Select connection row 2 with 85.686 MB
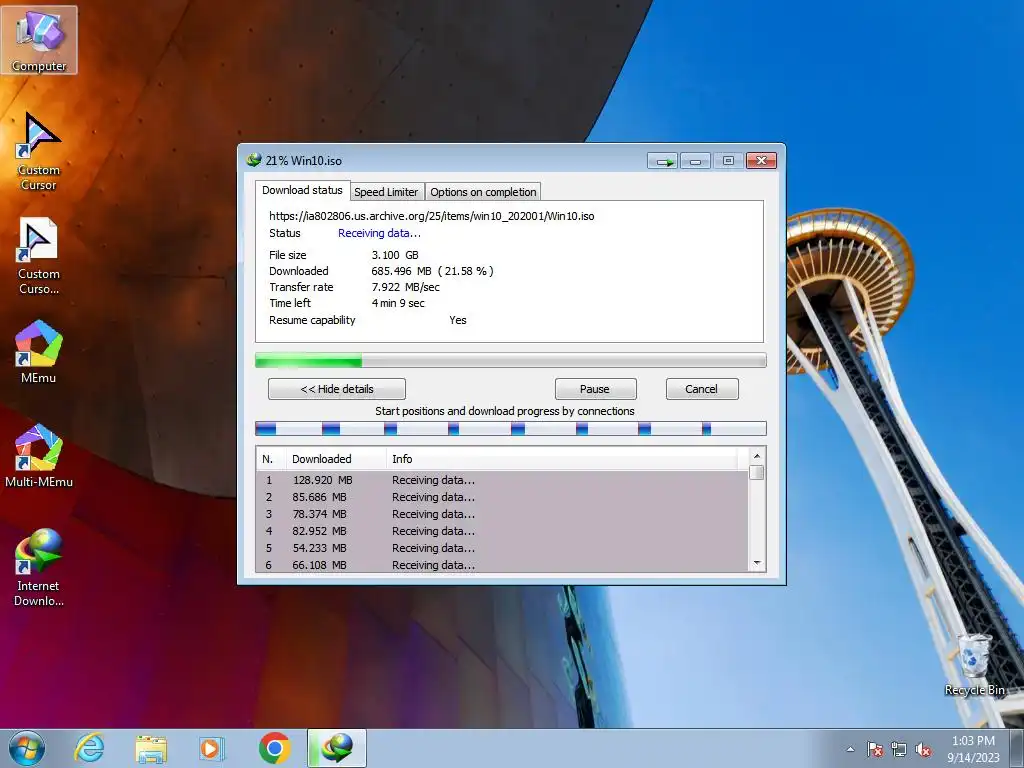This screenshot has height=768, width=1024. [x=502, y=497]
